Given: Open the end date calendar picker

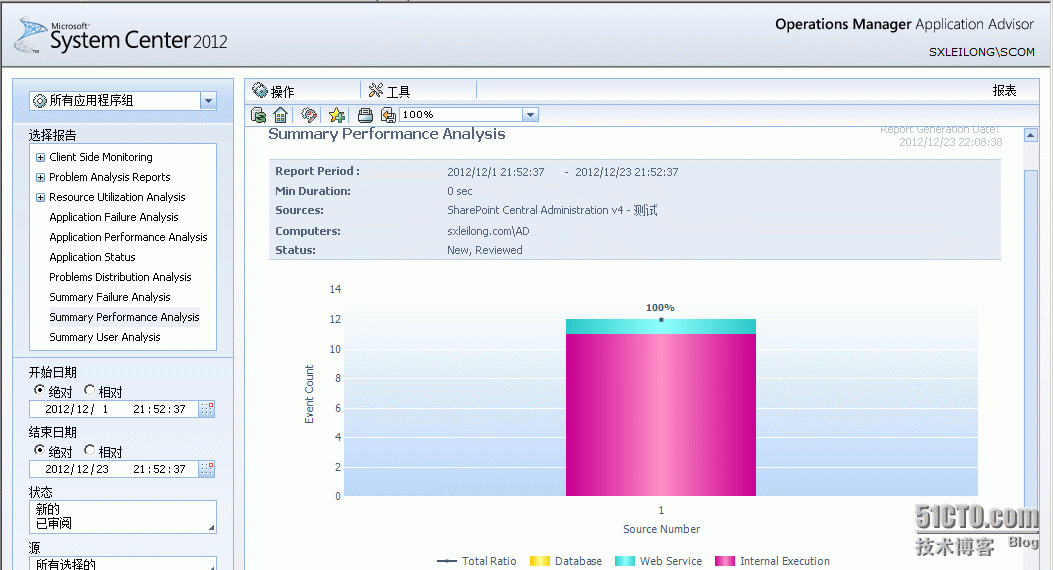Looking at the screenshot, I should 208,469.
